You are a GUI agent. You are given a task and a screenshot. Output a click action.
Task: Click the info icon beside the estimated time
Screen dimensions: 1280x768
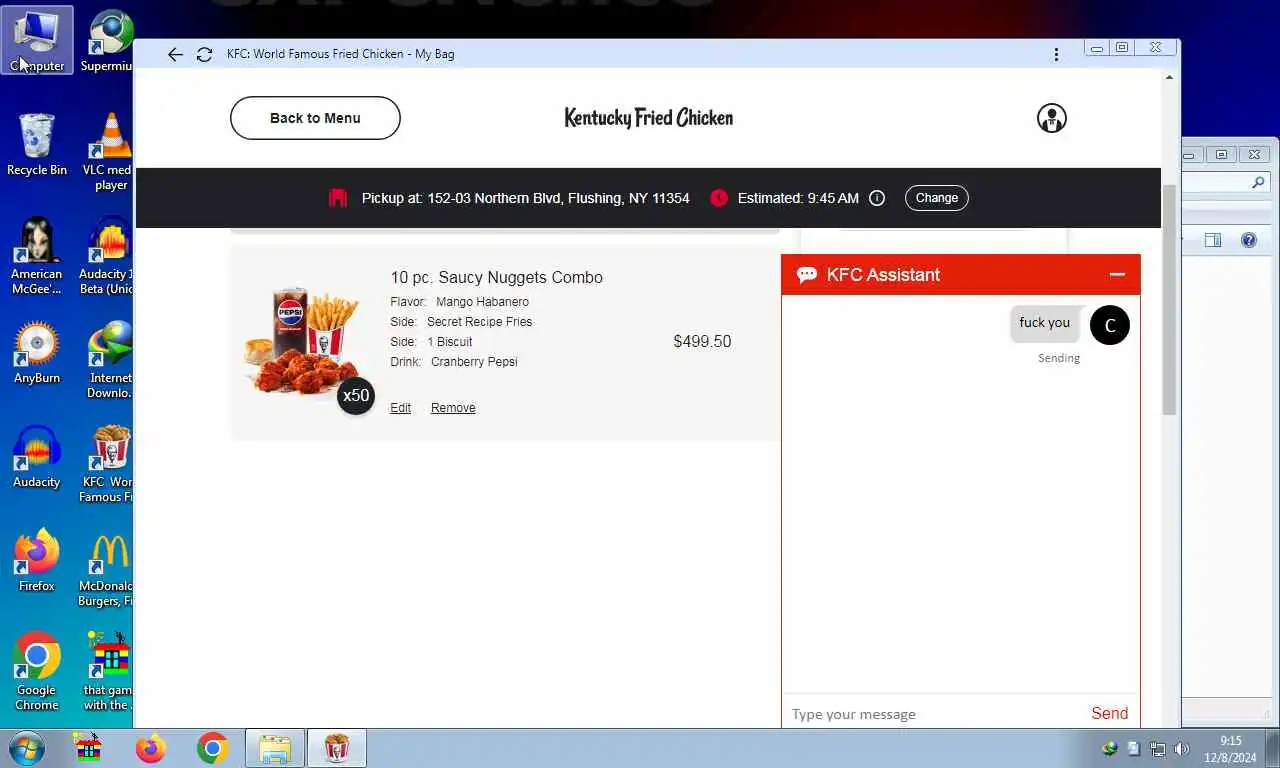[877, 198]
